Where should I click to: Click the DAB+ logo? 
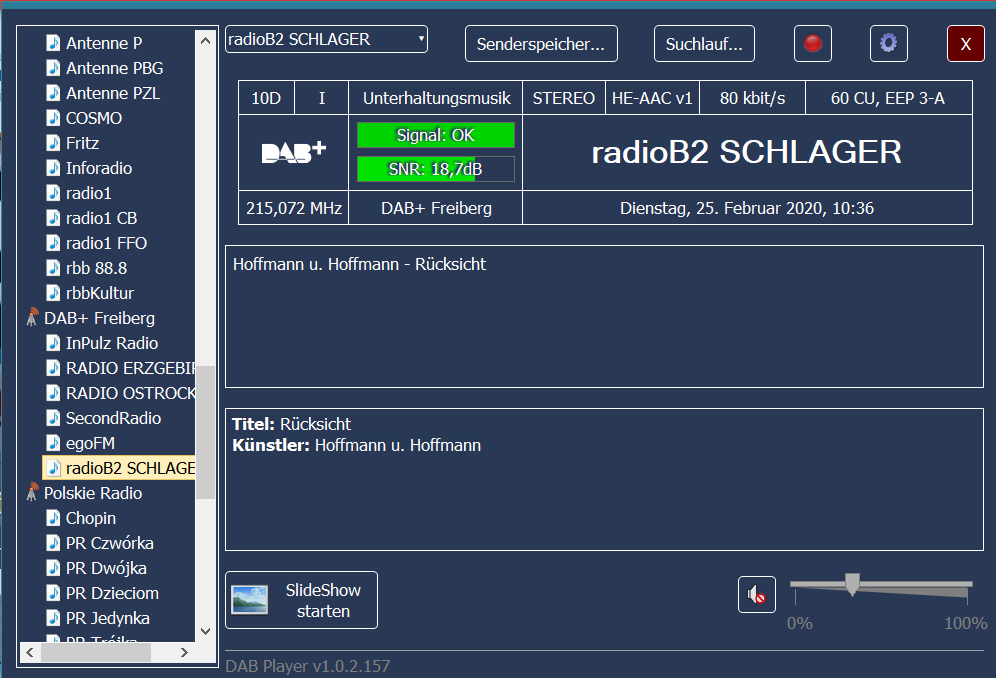click(293, 152)
